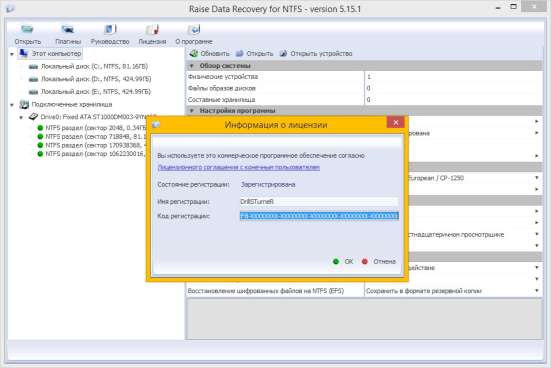
Task: Open the European / CP-1250 encoding dropdown
Action: point(537,178)
